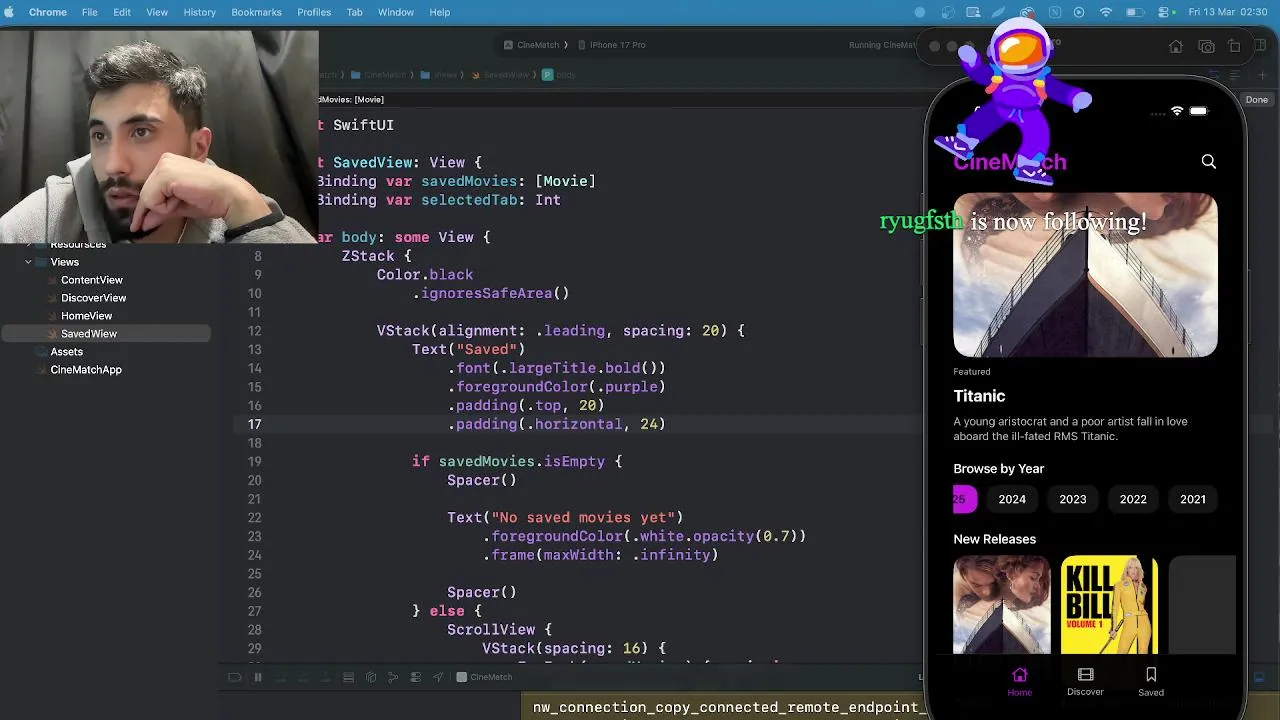Open the View menu
Image resolution: width=1280 pixels, height=720 pixels.
coord(157,12)
